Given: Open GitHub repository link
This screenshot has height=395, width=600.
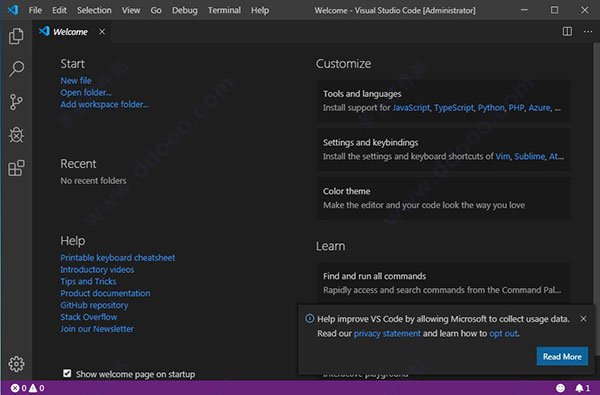Looking at the screenshot, I should point(94,305).
